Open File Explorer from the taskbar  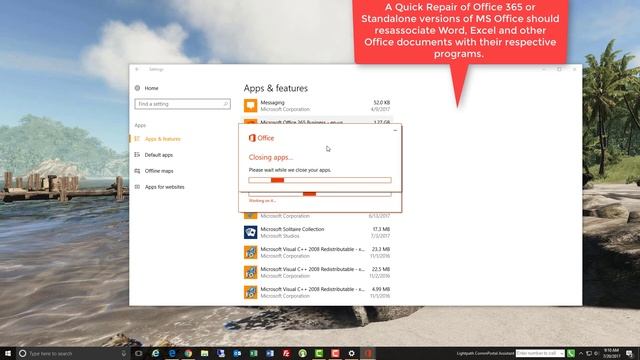204,353
